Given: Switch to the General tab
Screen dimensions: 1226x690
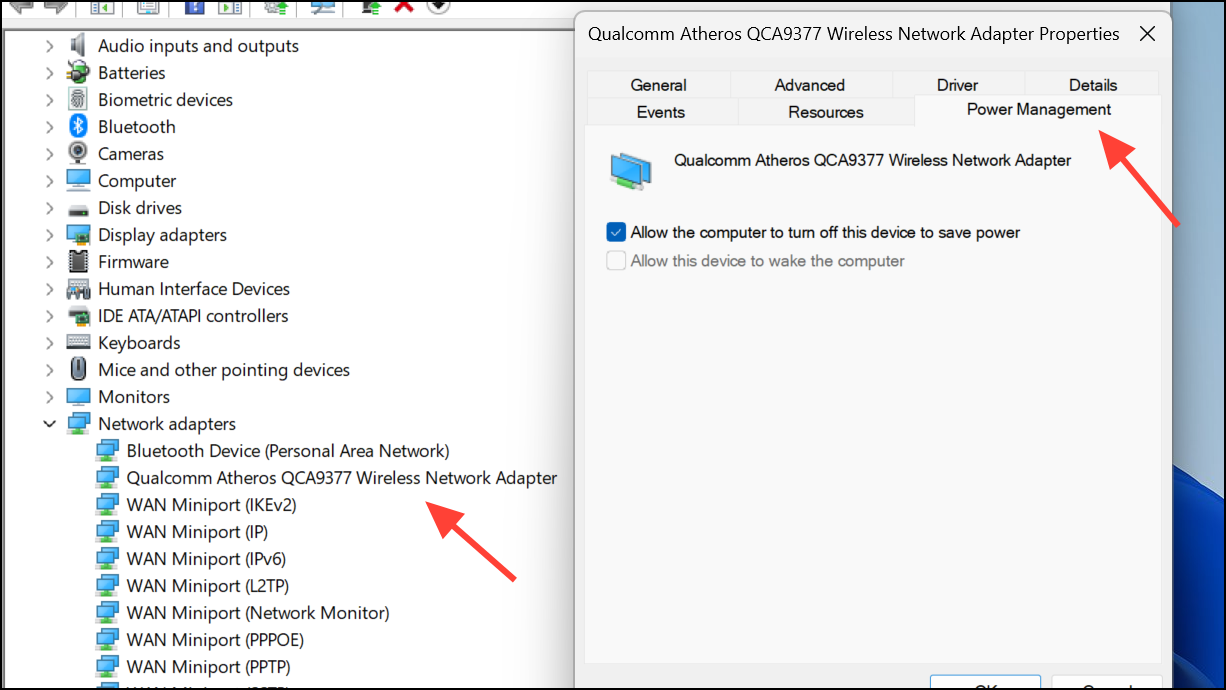Looking at the screenshot, I should point(659,85).
